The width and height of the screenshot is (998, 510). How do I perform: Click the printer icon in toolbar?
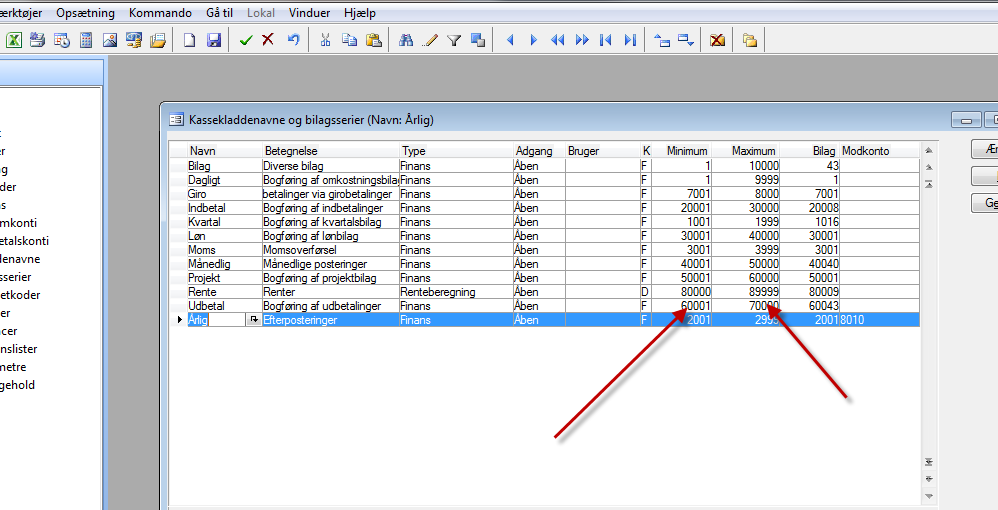click(38, 40)
